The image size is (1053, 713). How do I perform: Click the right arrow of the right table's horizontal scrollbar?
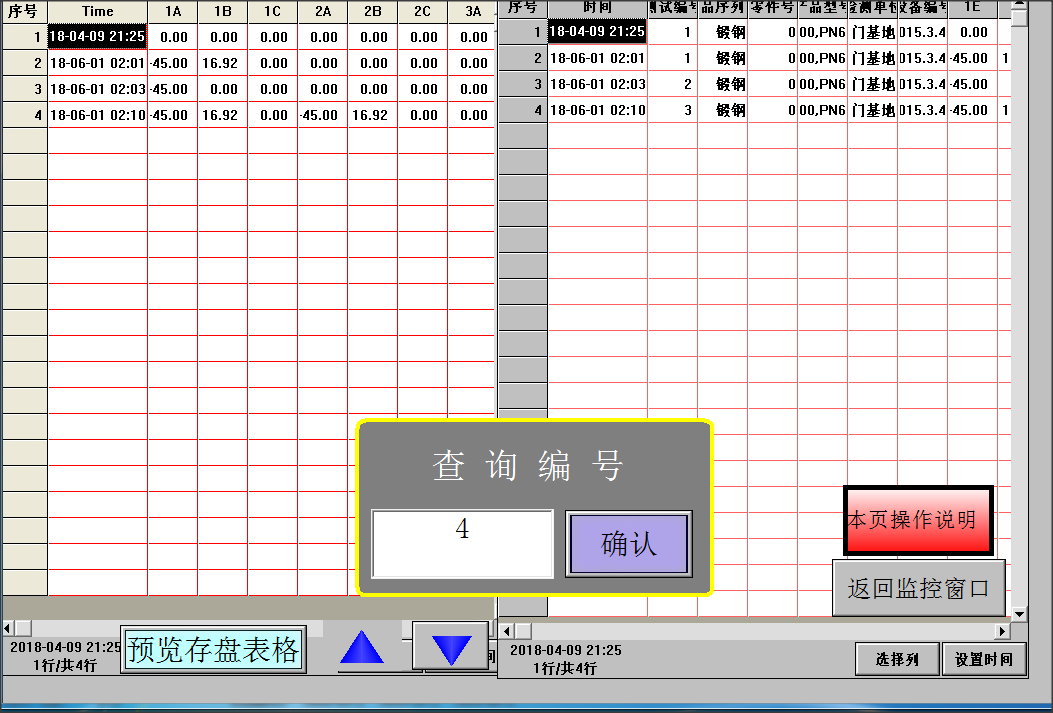click(1001, 630)
